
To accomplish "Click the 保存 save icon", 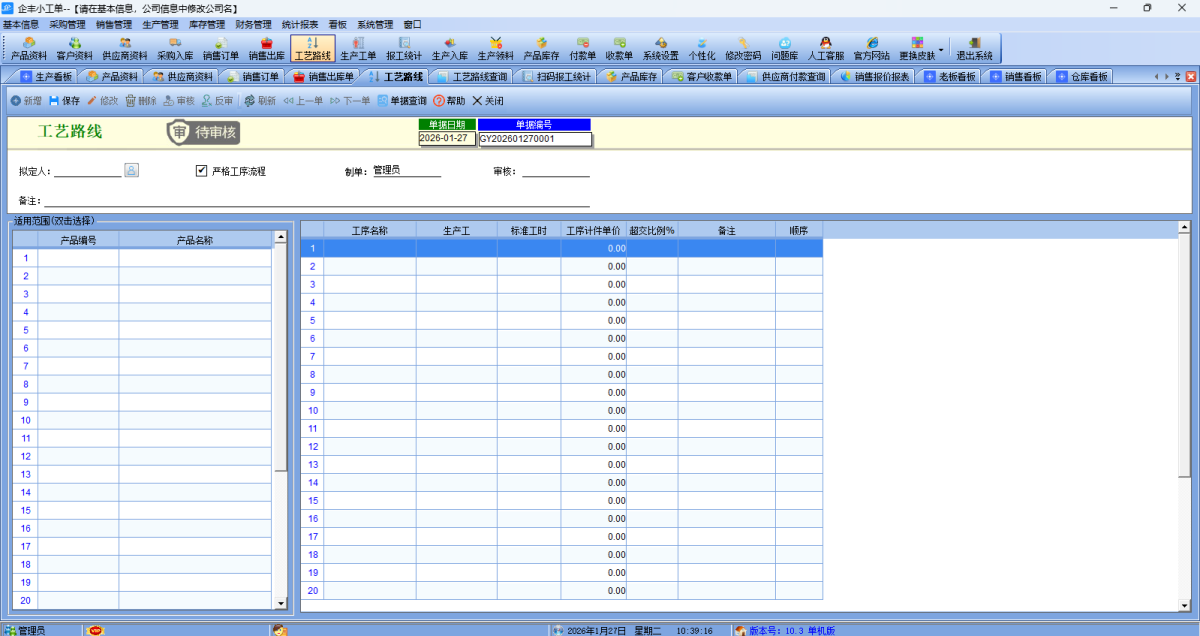I will point(54,101).
